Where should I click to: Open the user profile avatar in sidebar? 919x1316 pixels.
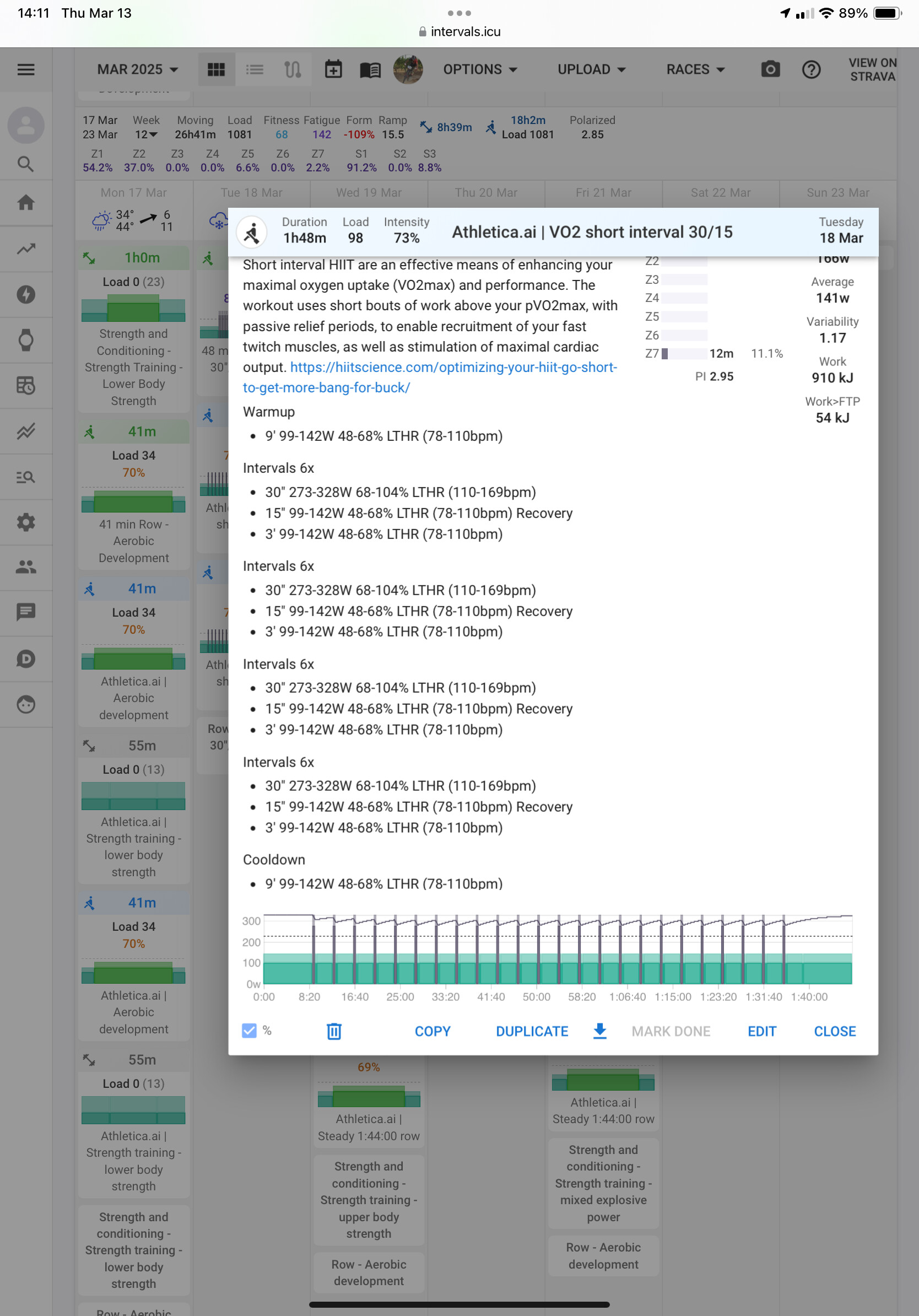tap(26, 125)
